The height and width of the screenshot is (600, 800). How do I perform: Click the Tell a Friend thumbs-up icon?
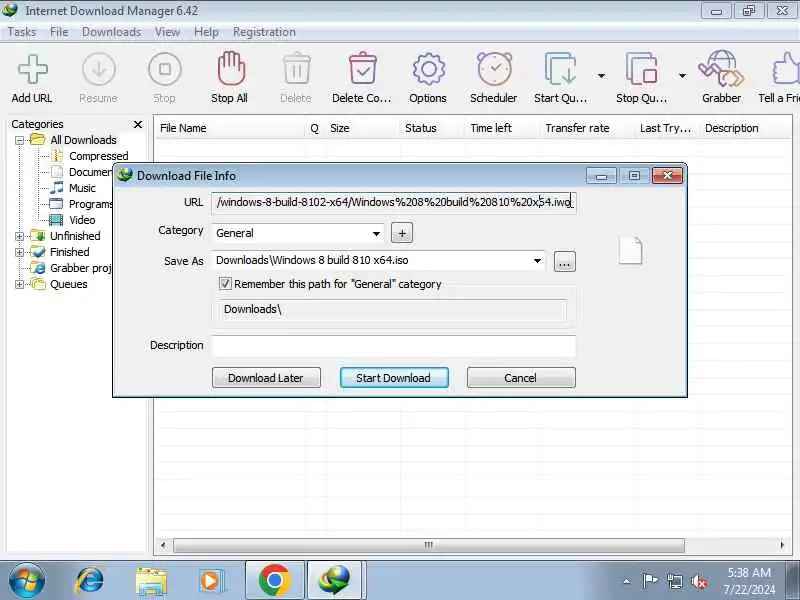click(786, 69)
